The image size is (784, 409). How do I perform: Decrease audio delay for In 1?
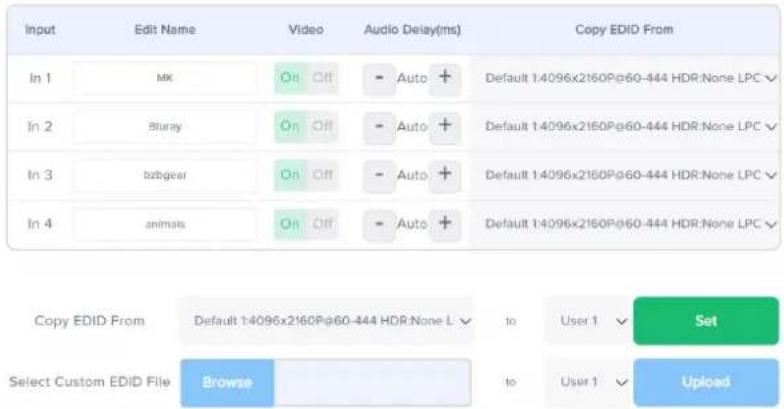click(379, 78)
